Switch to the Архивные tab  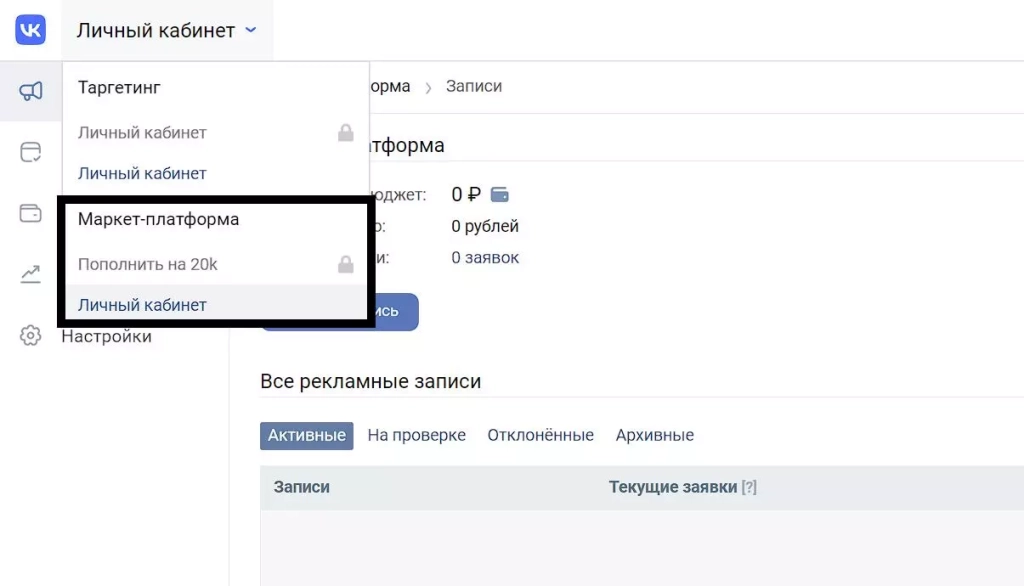click(654, 436)
